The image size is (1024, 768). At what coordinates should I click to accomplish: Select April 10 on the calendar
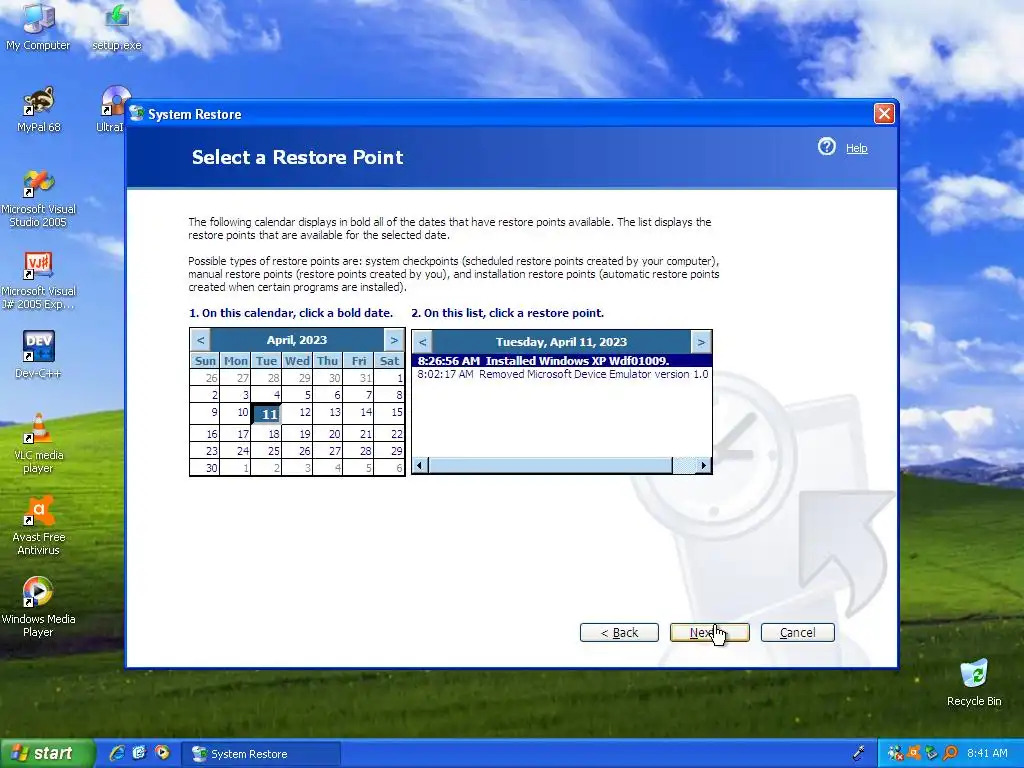click(x=236, y=413)
